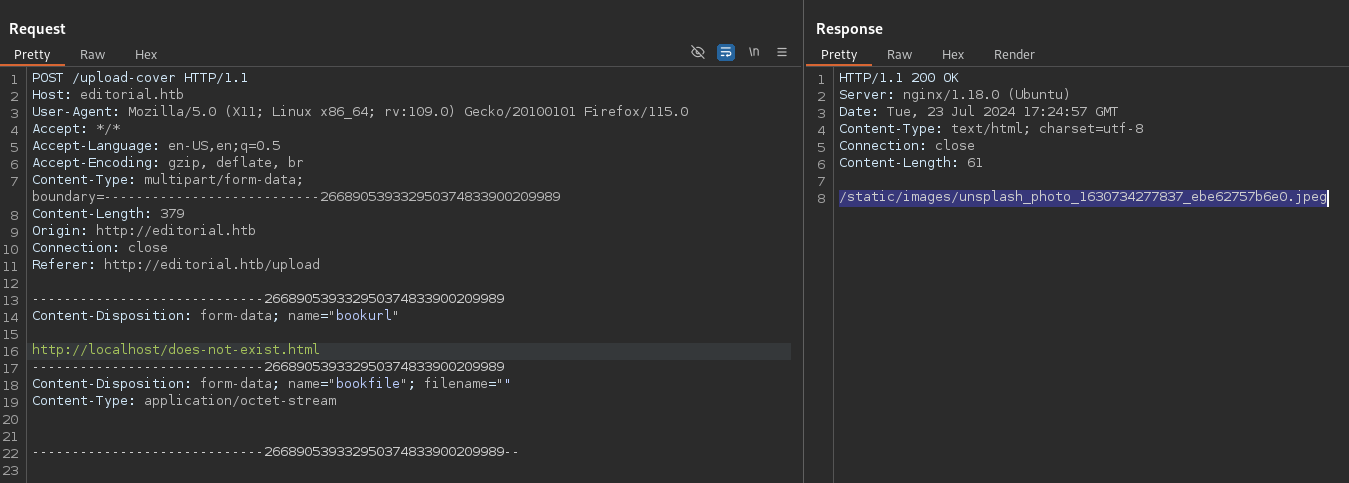The image size is (1349, 483).
Task: Click the highlighted /static/images jpeg path
Action: point(1082,197)
